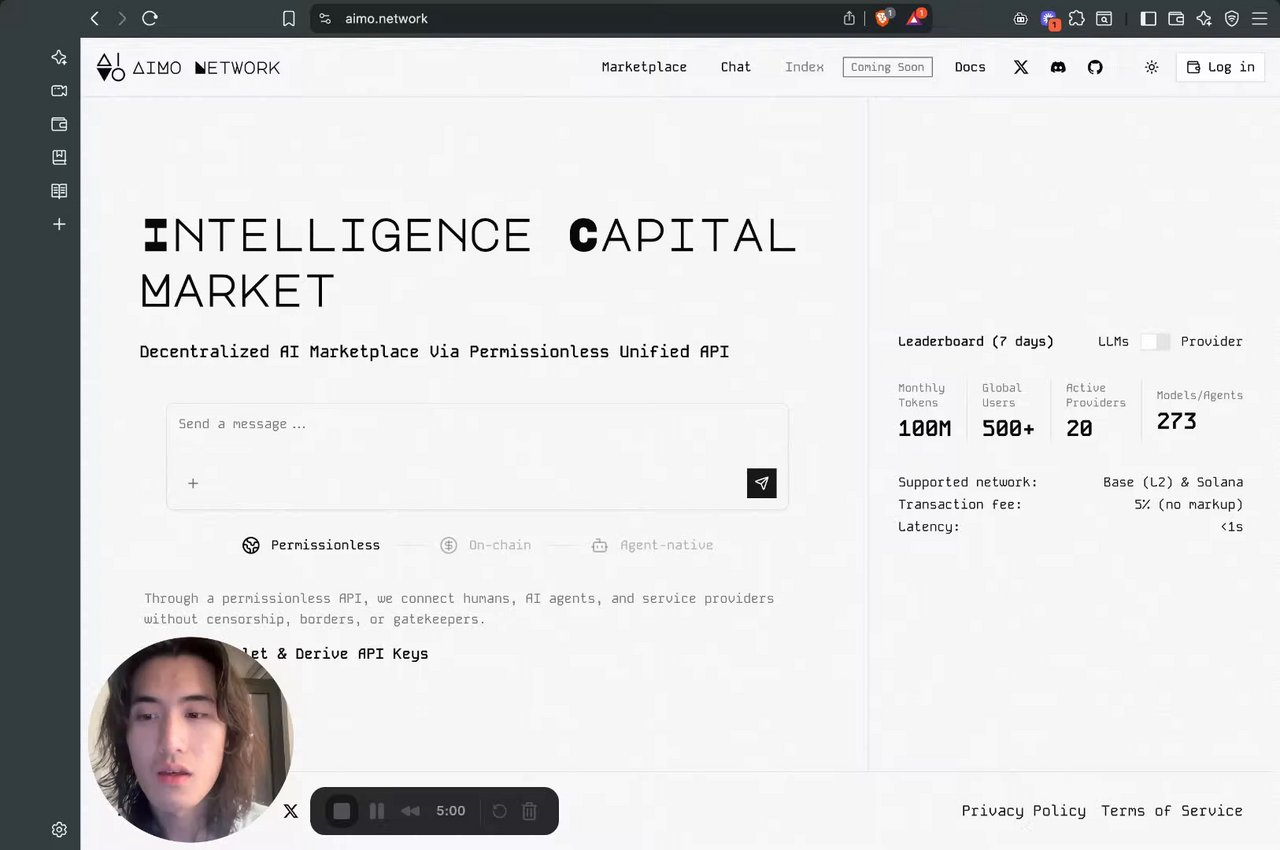Open Leo AI sparkle icon in the toolbar
The image size is (1280, 850).
pyautogui.click(x=1204, y=18)
